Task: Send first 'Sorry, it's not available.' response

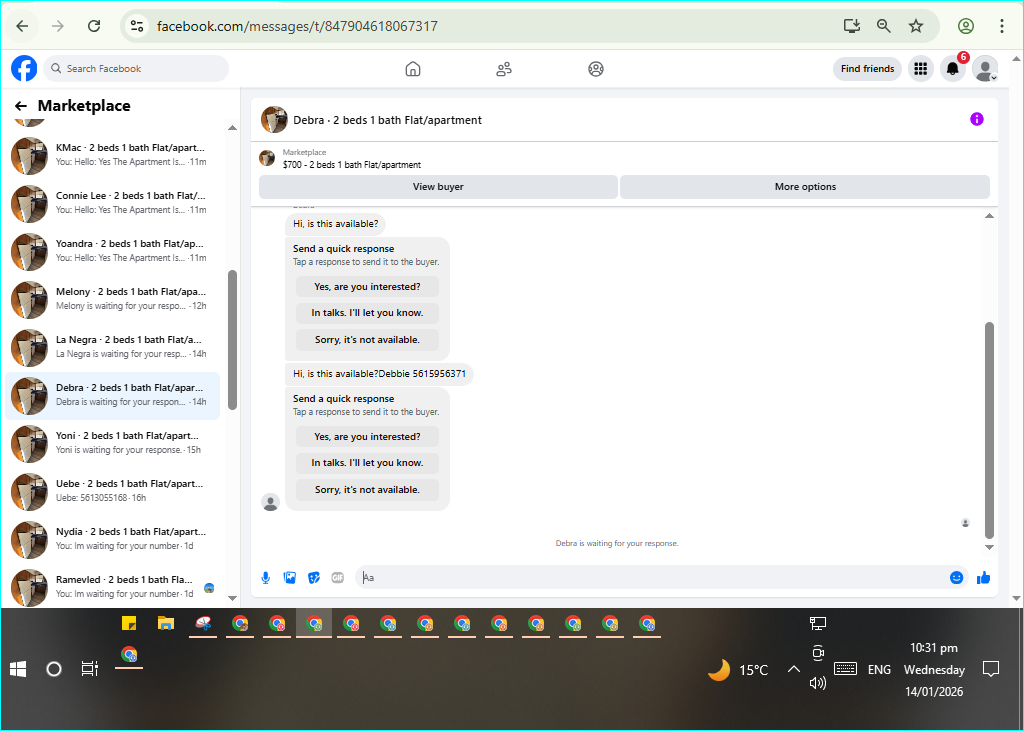Action: 367,340
